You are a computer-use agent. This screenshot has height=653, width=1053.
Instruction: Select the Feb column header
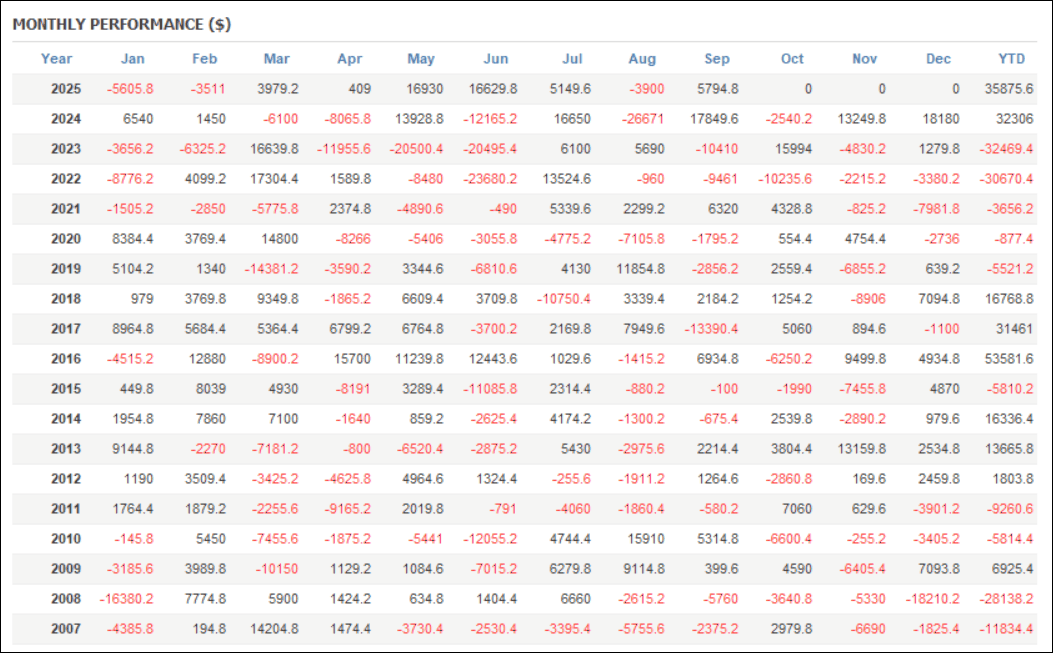tap(204, 59)
